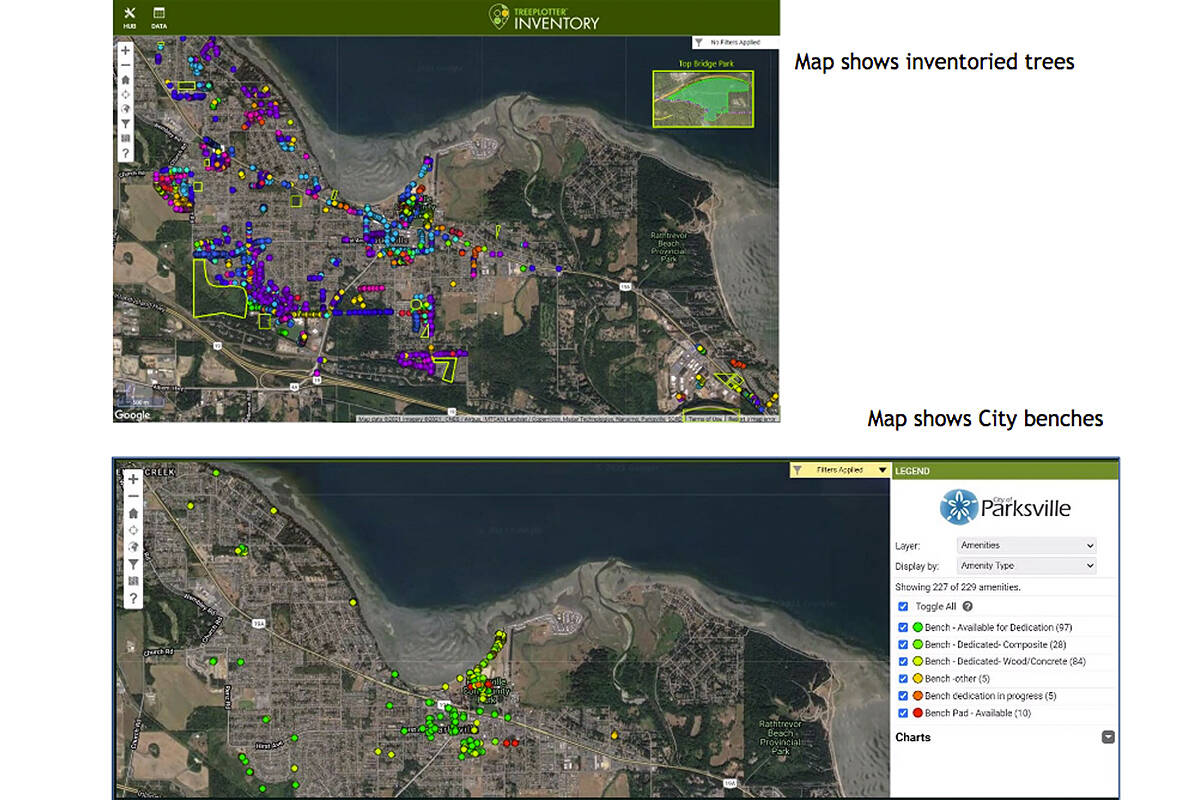Image resolution: width=1200 pixels, height=800 pixels.
Task: Open the map help question mark
Action: tap(125, 152)
